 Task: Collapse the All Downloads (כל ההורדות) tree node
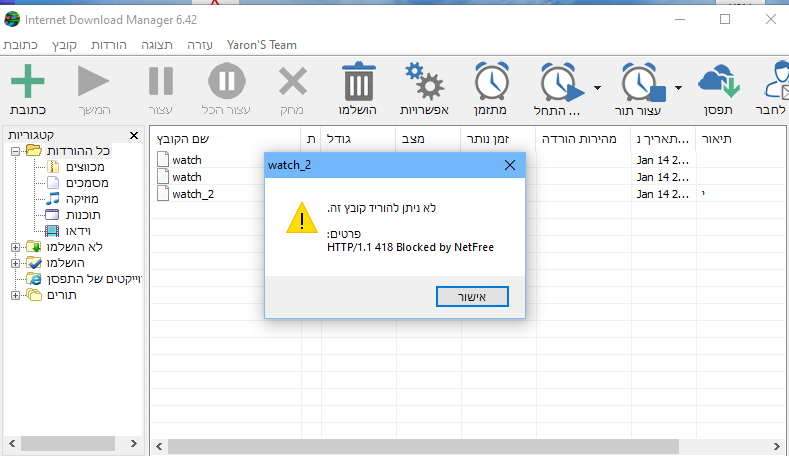tap(16, 151)
